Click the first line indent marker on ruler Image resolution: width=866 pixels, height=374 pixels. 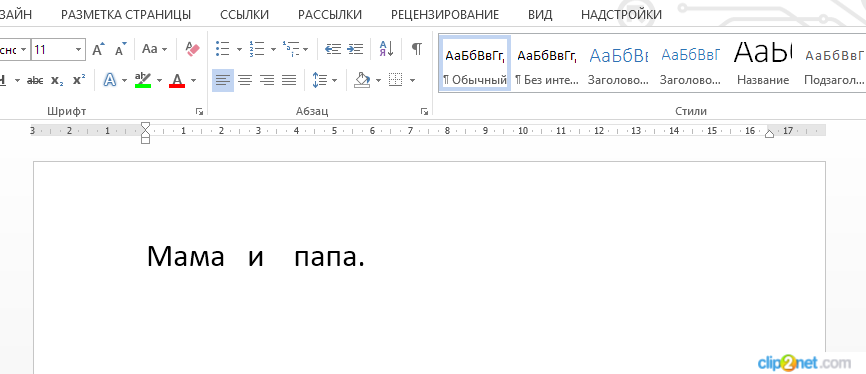145,126
